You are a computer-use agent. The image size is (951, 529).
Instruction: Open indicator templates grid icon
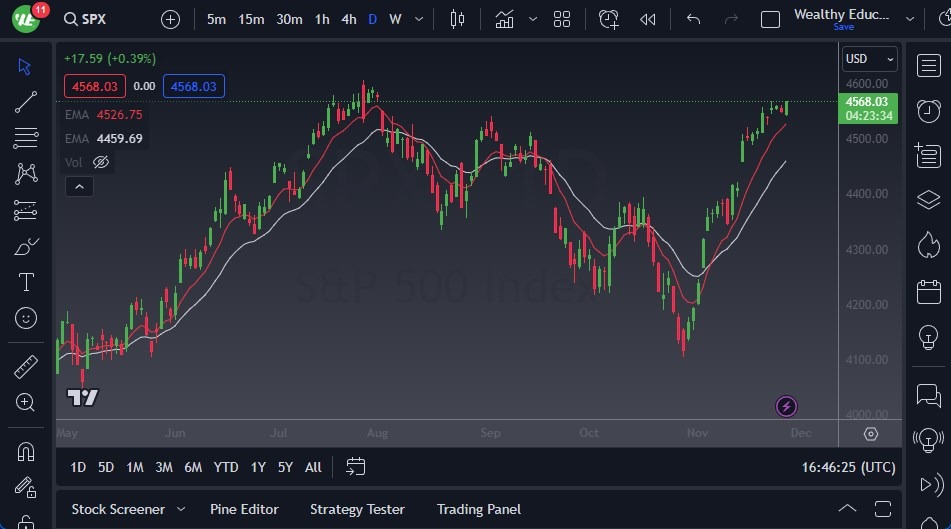[562, 19]
